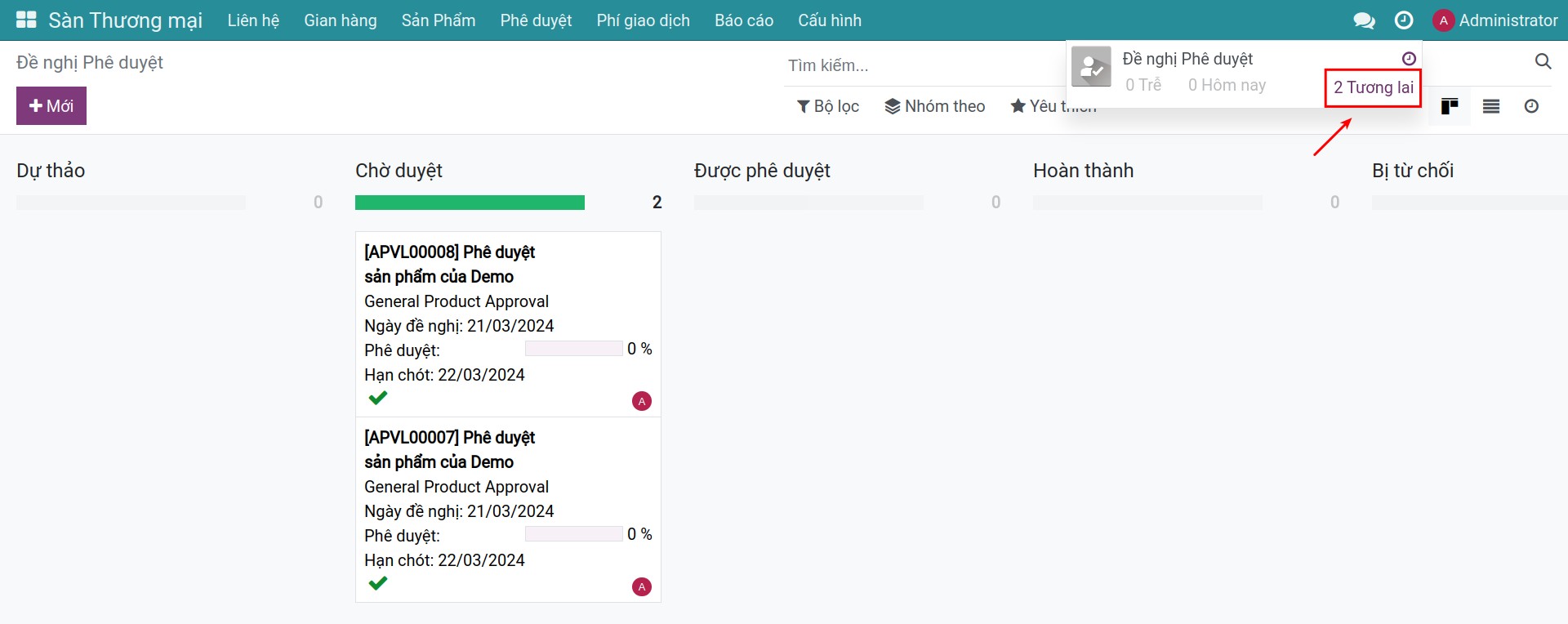1568x624 pixels.
Task: Switch to Kanban view icon
Action: pos(1450,106)
